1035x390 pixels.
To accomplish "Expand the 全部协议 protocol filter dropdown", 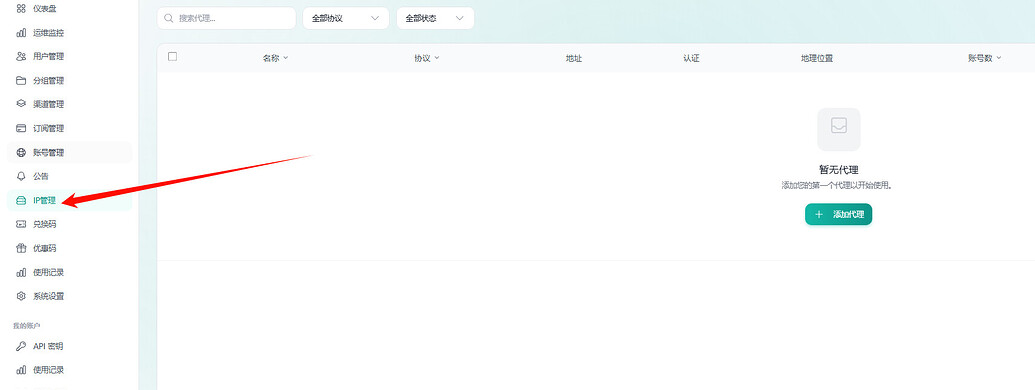I will point(346,18).
